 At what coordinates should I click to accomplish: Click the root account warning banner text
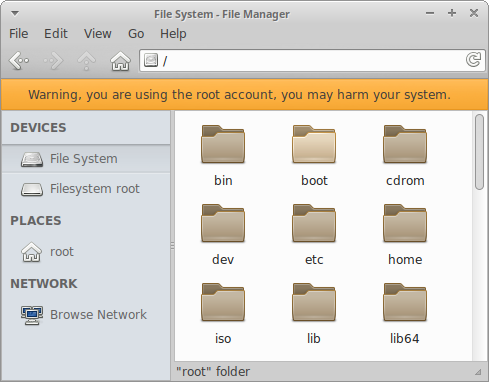[x=239, y=95]
